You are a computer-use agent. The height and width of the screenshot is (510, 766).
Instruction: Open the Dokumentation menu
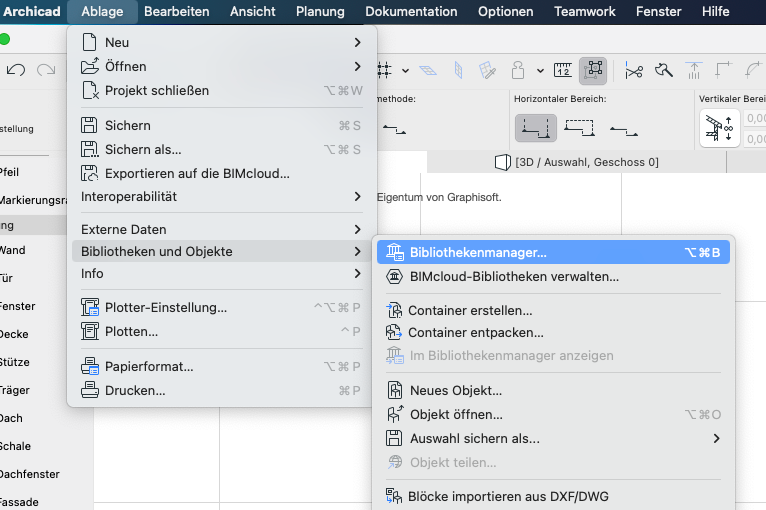[x=411, y=11]
